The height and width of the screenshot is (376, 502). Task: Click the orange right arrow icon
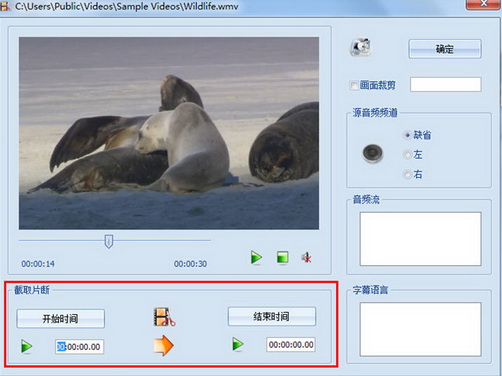(x=163, y=345)
